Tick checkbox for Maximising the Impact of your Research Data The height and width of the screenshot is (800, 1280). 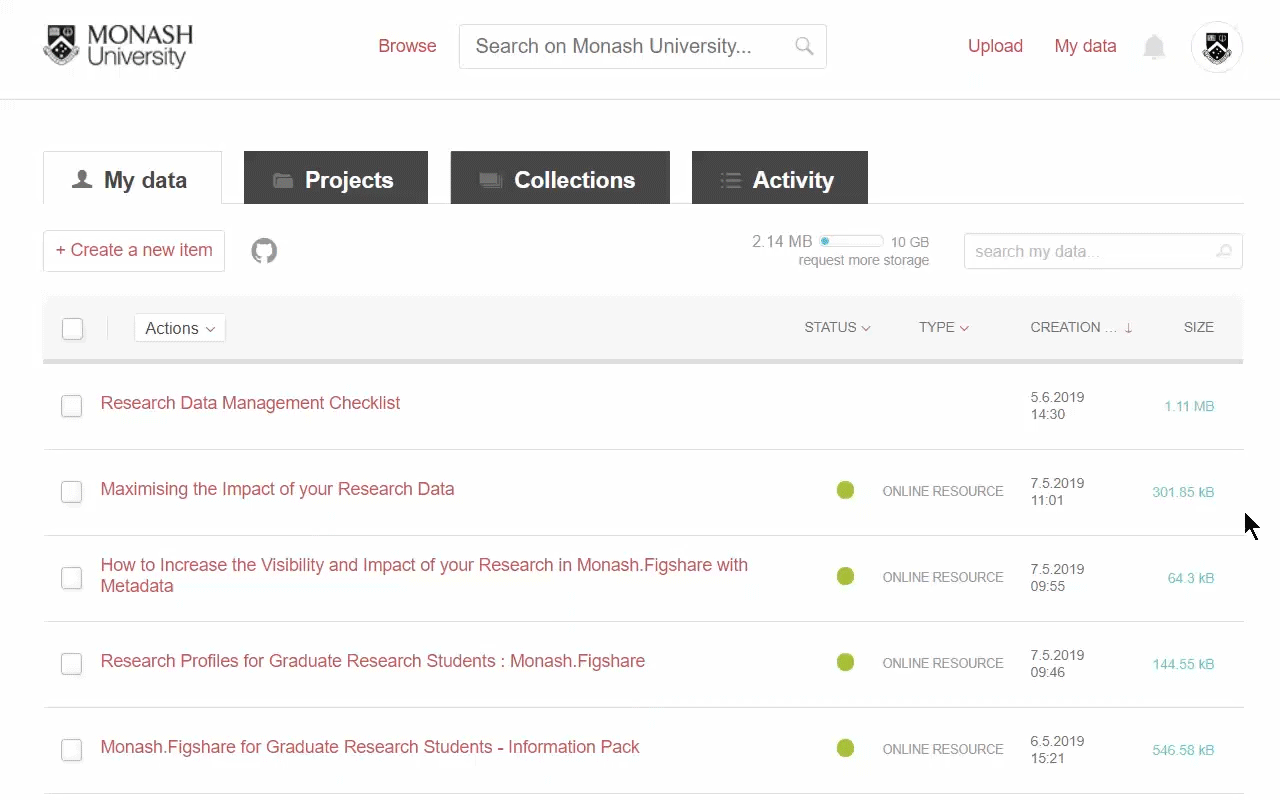[x=72, y=492]
